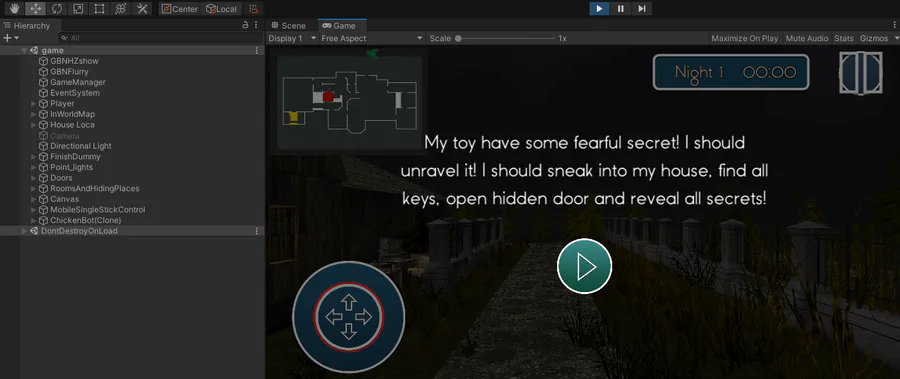Select the Scale tool

[x=78, y=9]
